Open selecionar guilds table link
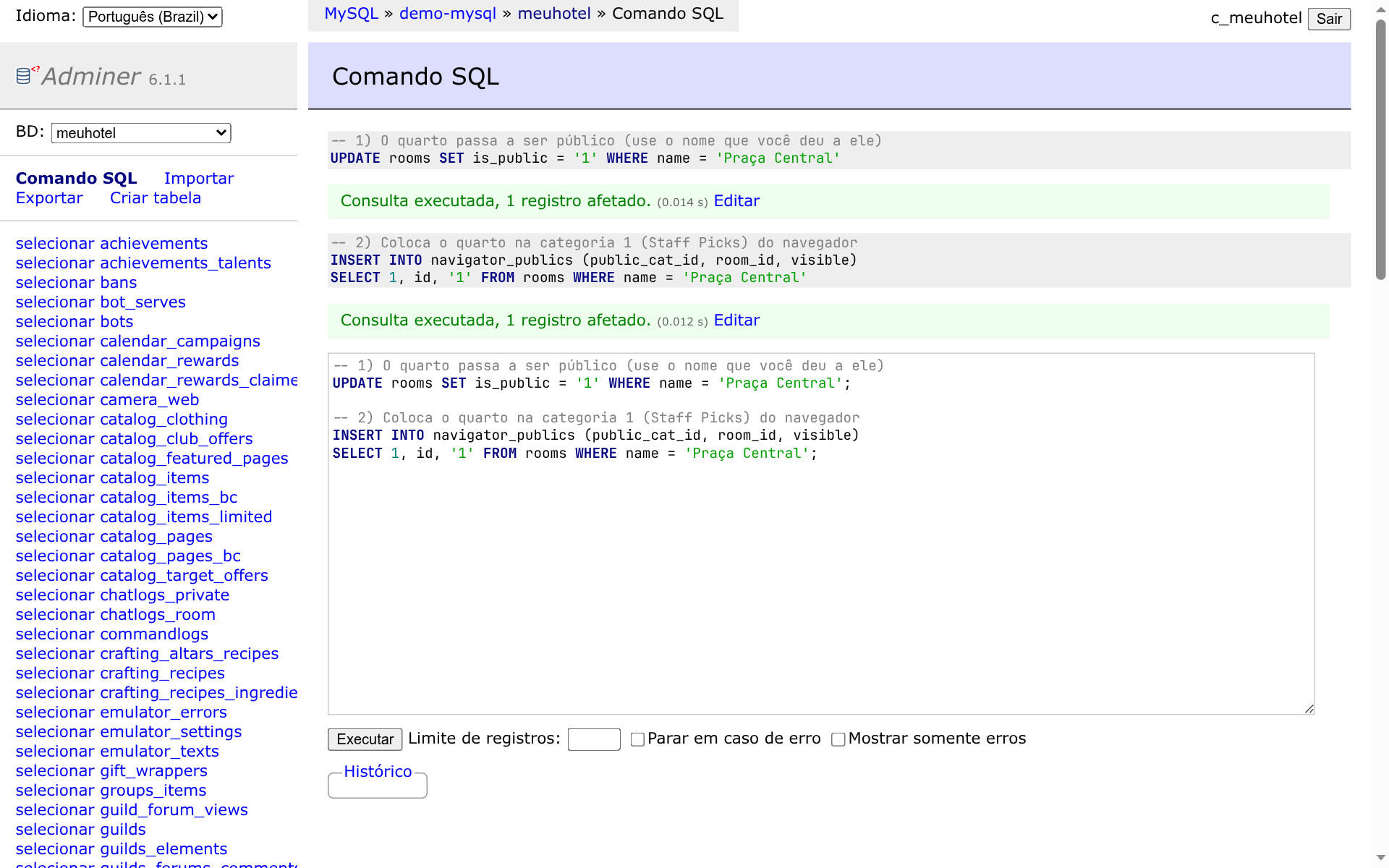Screen dimensions: 1389x868 click(x=81, y=830)
